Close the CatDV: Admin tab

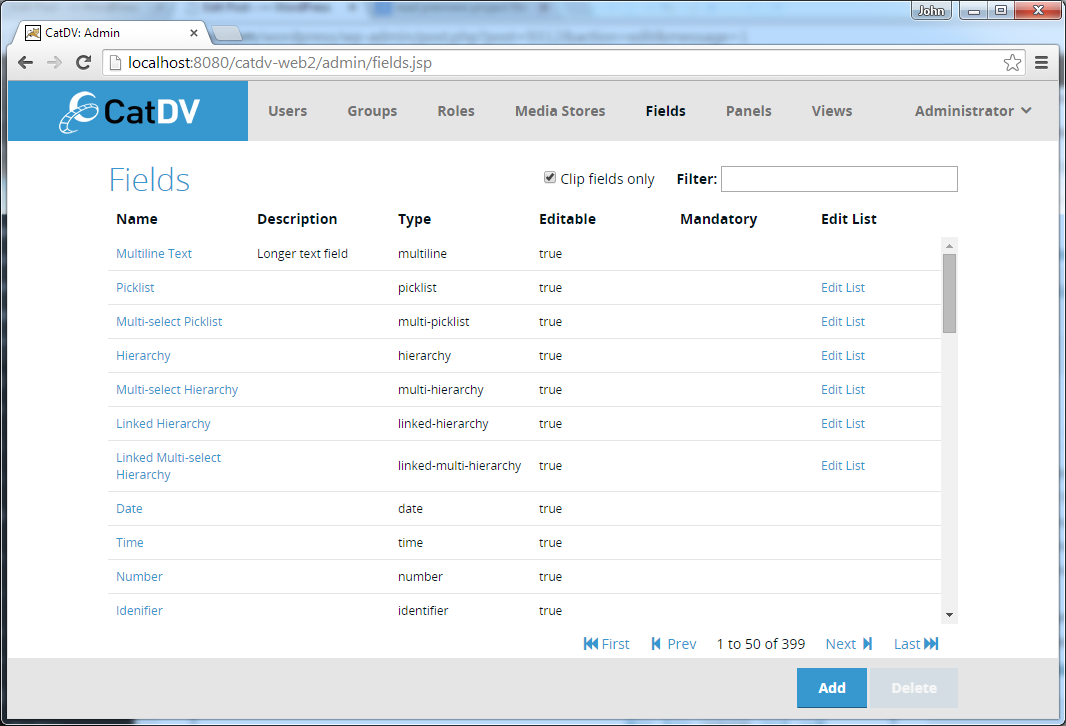tap(194, 33)
